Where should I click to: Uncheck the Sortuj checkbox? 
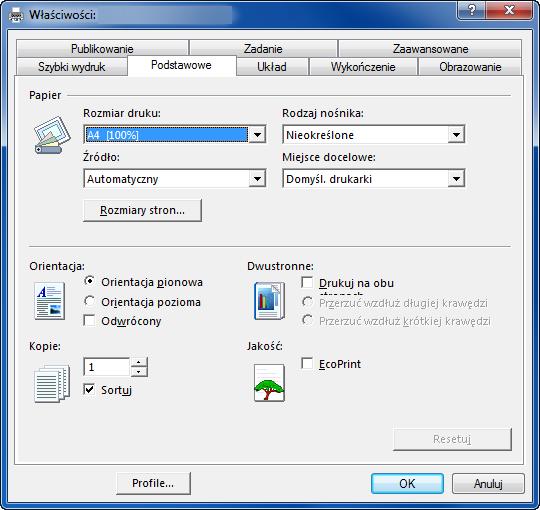pos(90,389)
